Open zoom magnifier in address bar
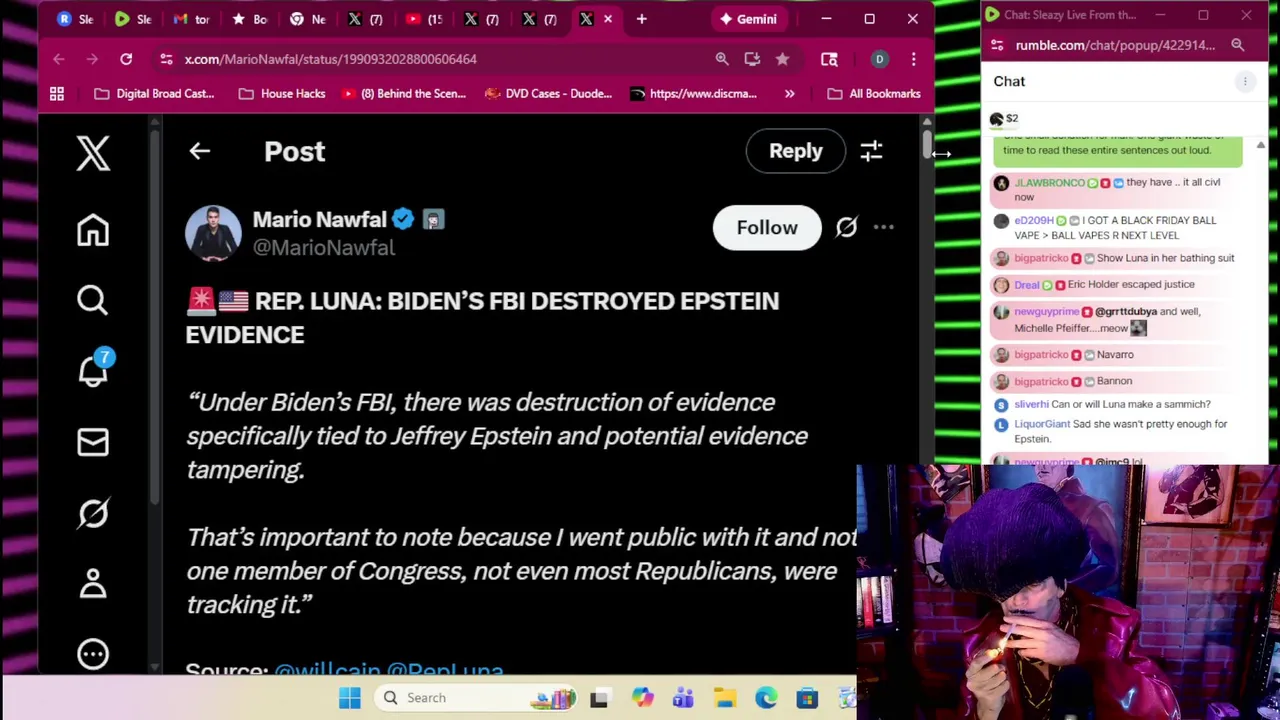This screenshot has width=1280, height=720. click(x=721, y=59)
